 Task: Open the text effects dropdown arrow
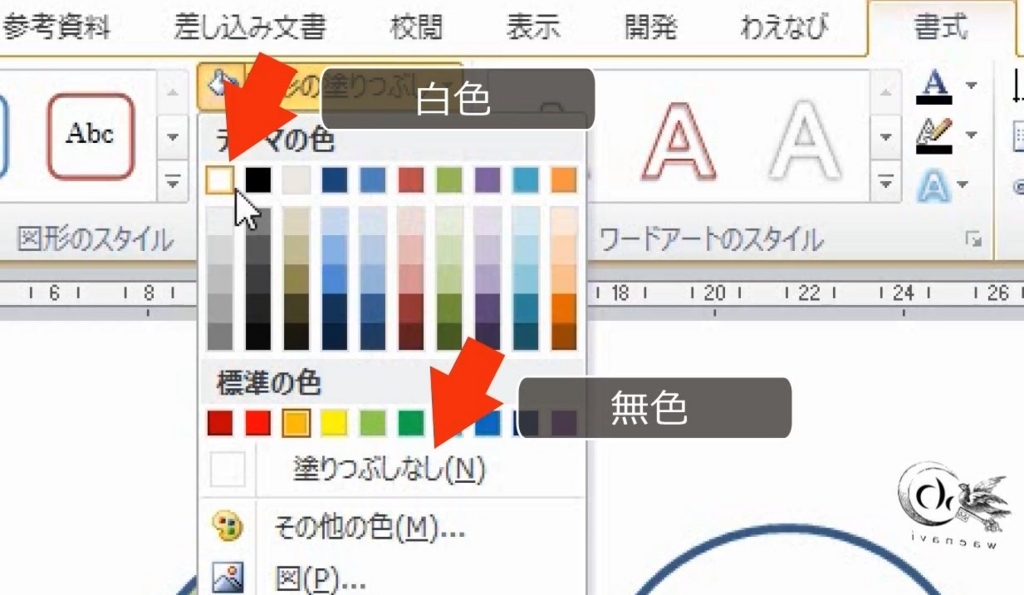point(963,185)
